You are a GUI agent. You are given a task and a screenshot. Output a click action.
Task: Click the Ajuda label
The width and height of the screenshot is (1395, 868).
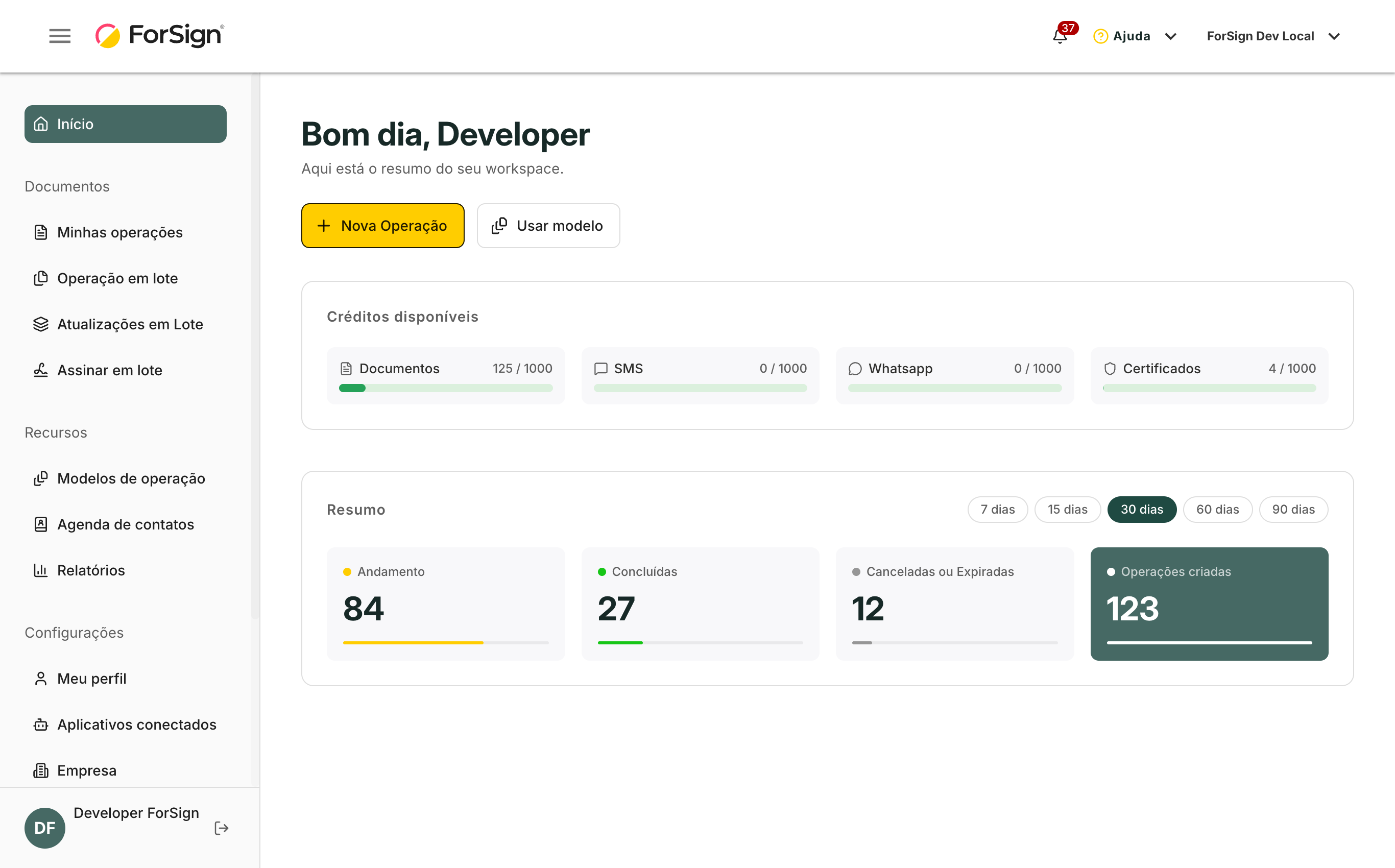pyautogui.click(x=1132, y=36)
